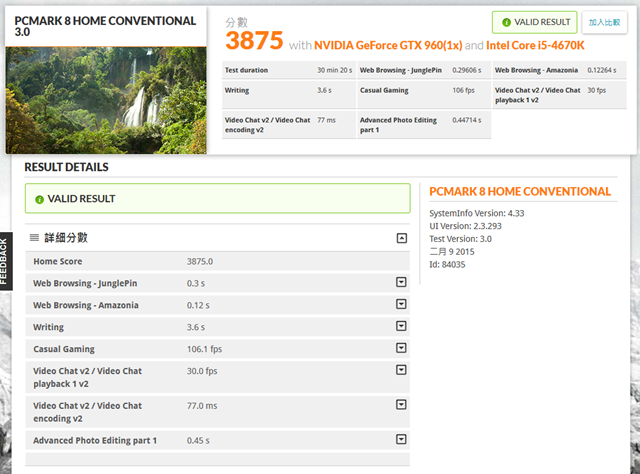This screenshot has width=640, height=474.
Task: Click the 77.0 ms encoding value
Action: [202, 406]
